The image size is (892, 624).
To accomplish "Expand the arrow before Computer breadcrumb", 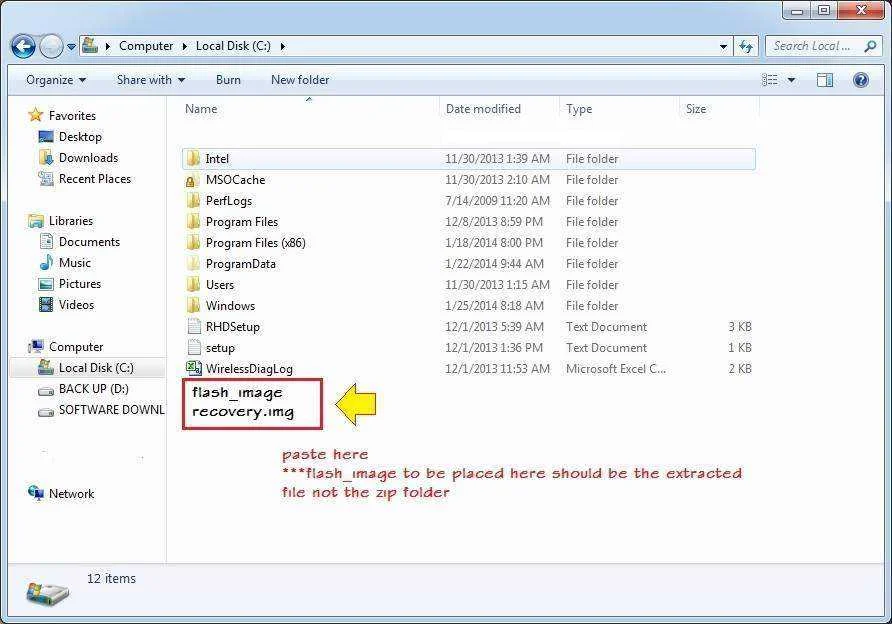I will (108, 46).
